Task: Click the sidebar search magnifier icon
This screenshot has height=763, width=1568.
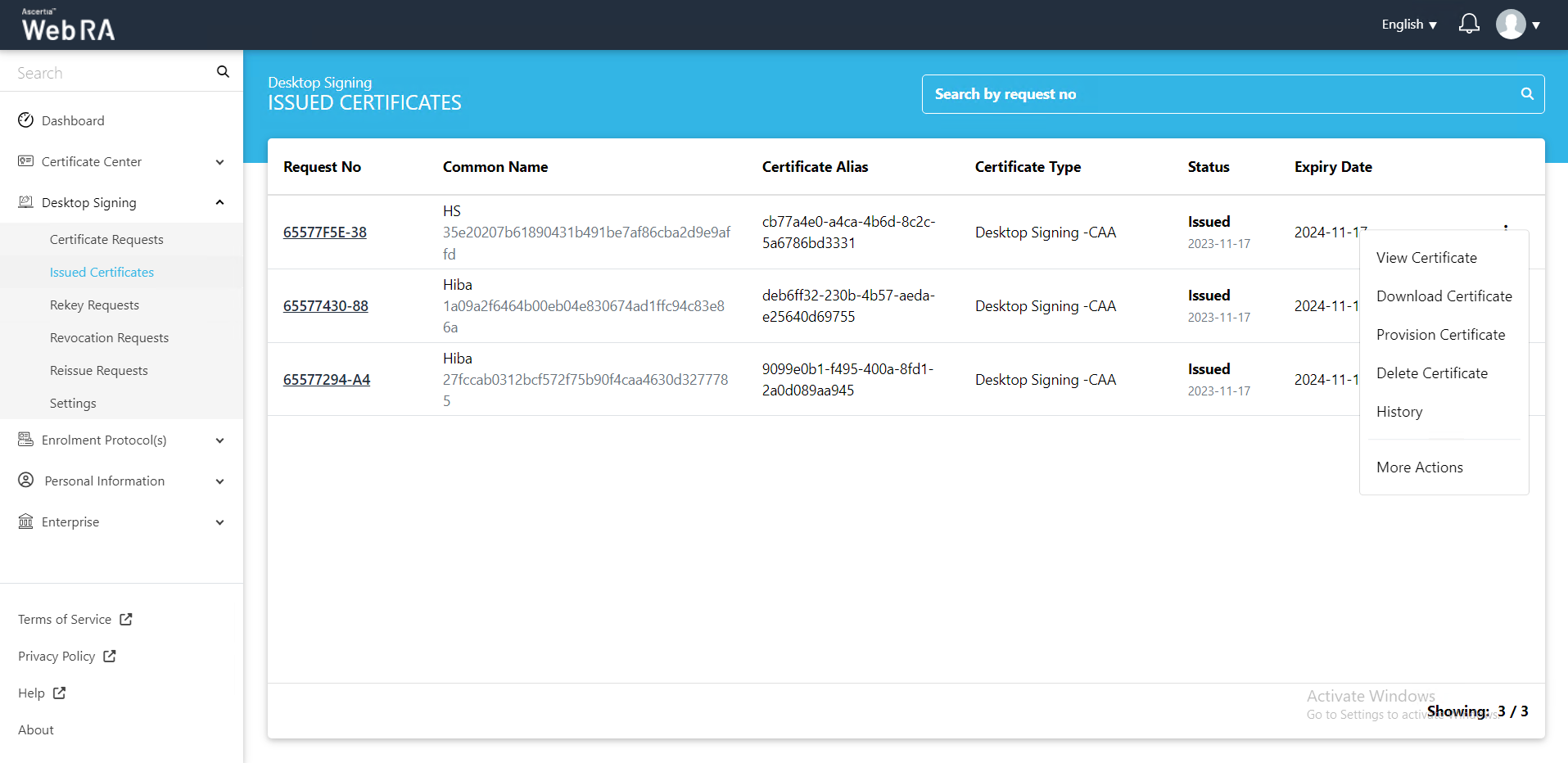Action: point(223,72)
